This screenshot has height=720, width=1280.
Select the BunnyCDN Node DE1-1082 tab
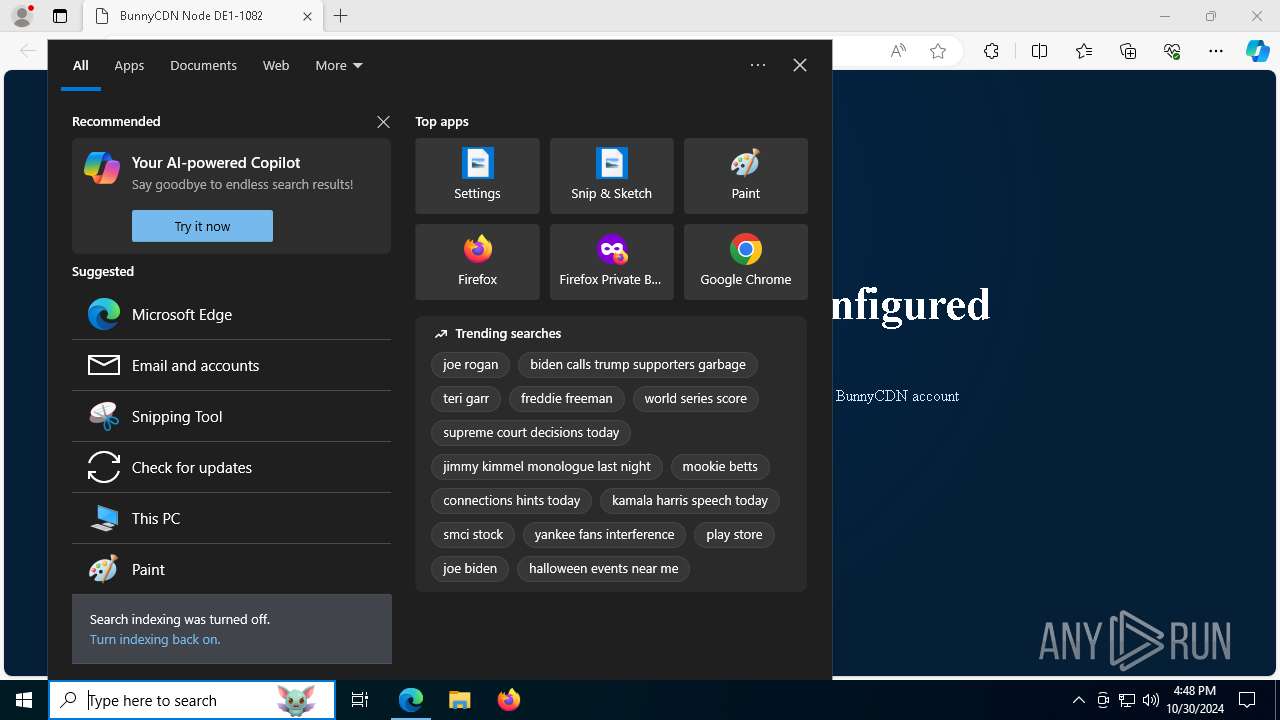click(202, 16)
